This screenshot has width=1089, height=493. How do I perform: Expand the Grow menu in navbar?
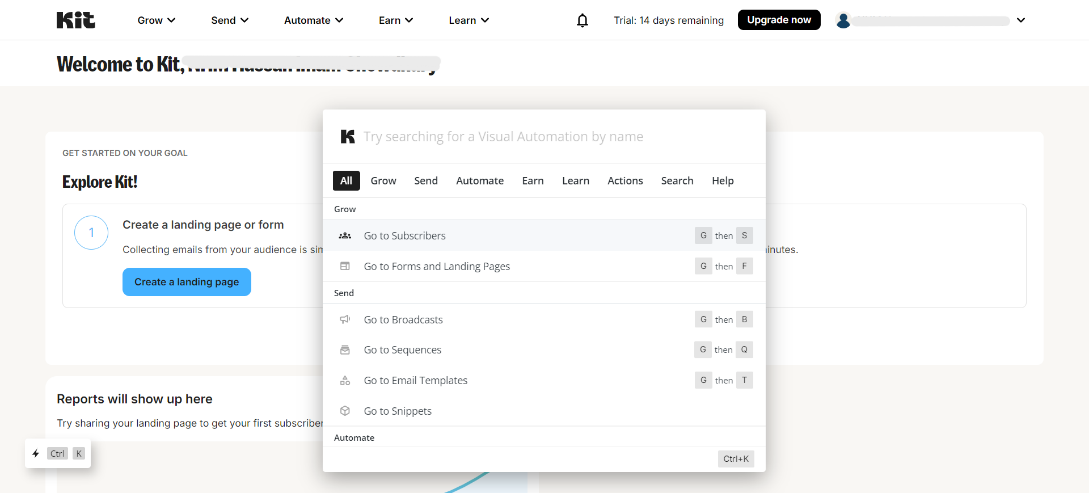tap(156, 20)
